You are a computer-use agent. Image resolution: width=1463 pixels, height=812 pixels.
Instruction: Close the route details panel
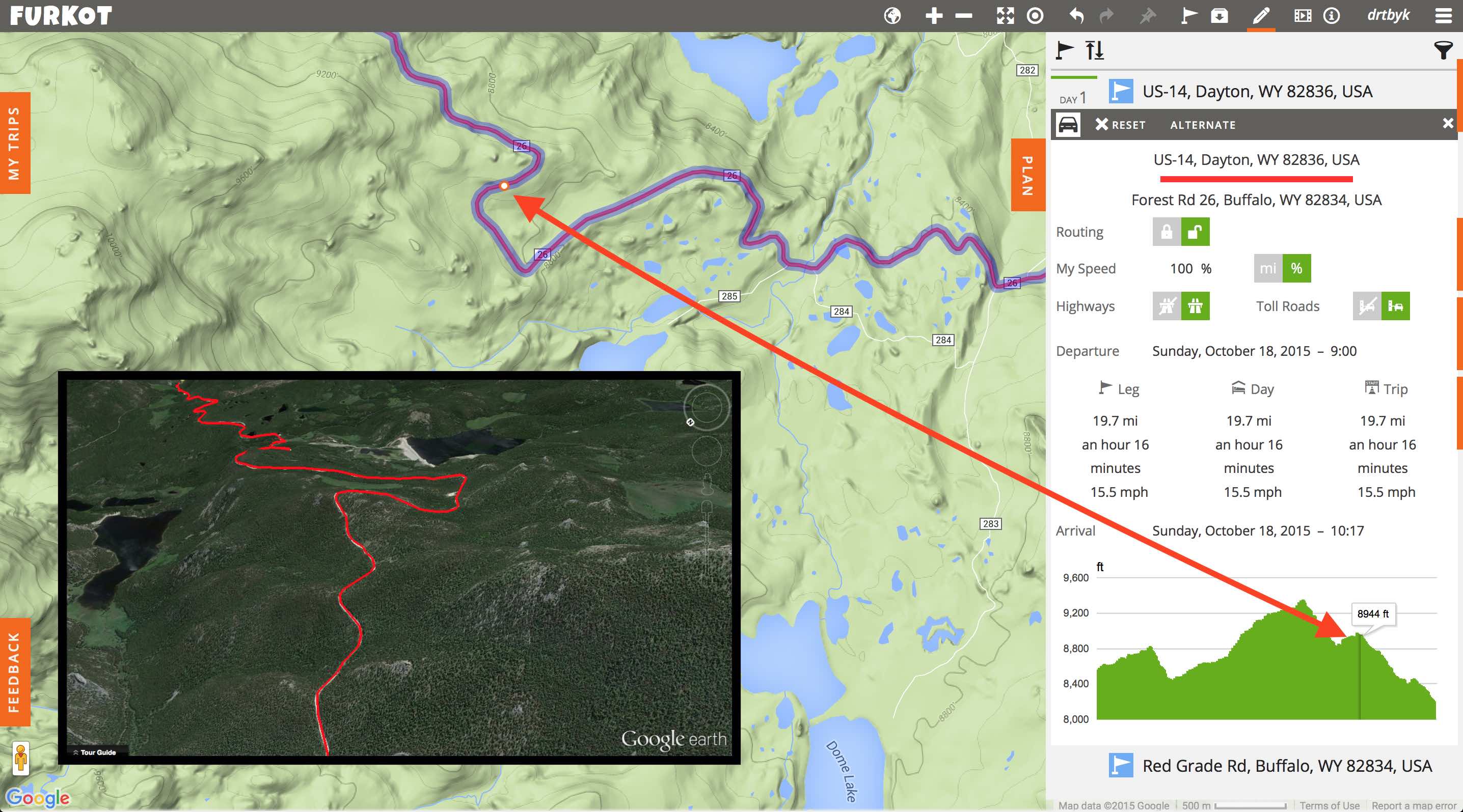click(1448, 123)
